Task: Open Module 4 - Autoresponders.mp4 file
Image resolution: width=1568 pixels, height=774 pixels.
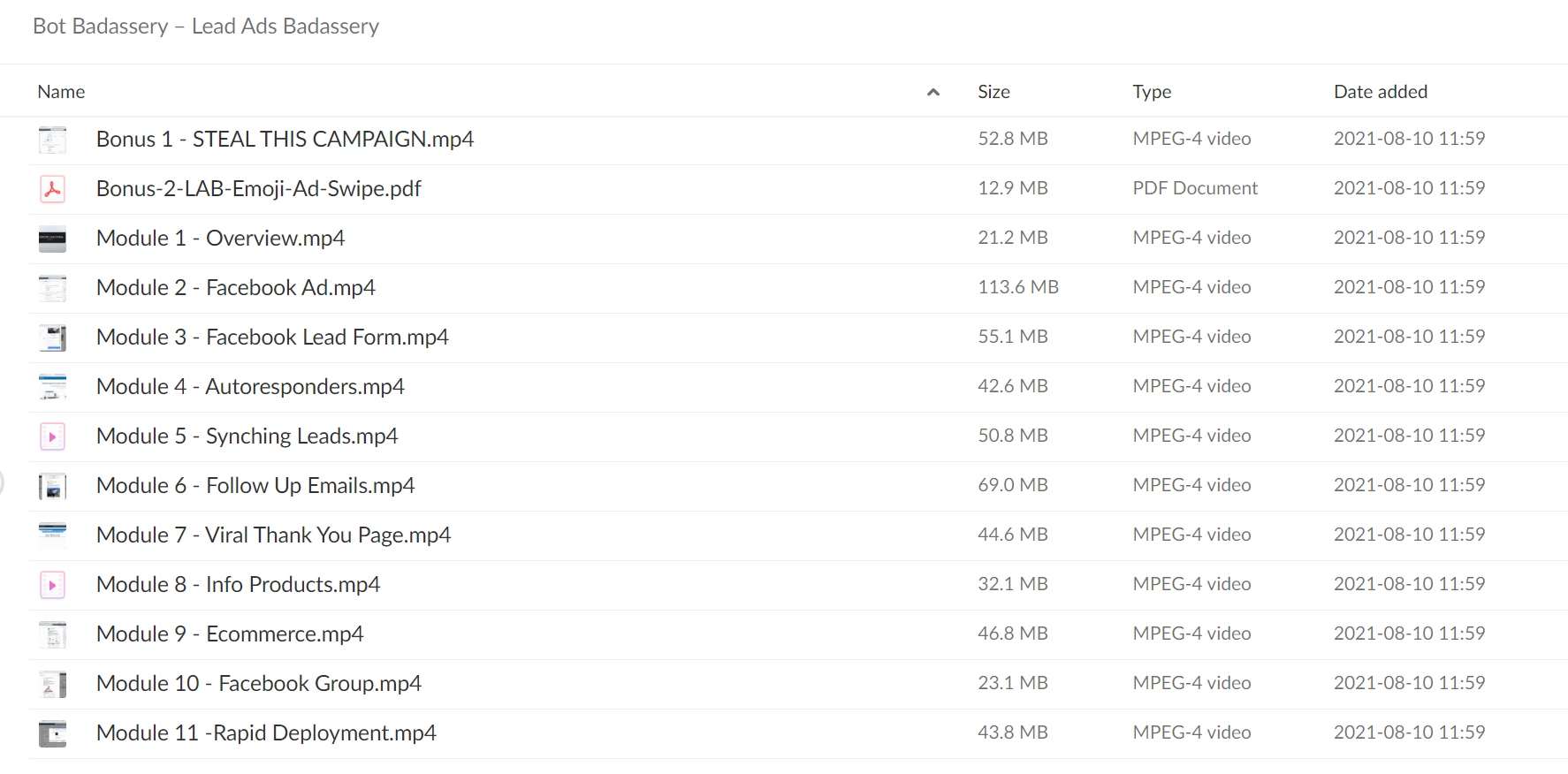Action: (x=250, y=387)
